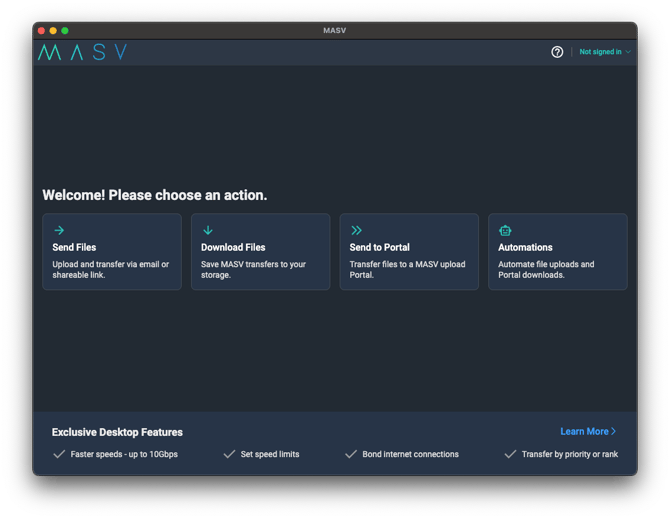
Task: Minimize the MASV window with yellow button
Action: click(53, 31)
